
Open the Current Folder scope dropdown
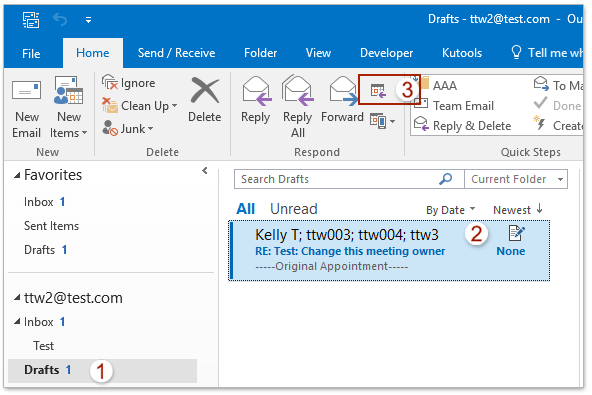coord(516,179)
